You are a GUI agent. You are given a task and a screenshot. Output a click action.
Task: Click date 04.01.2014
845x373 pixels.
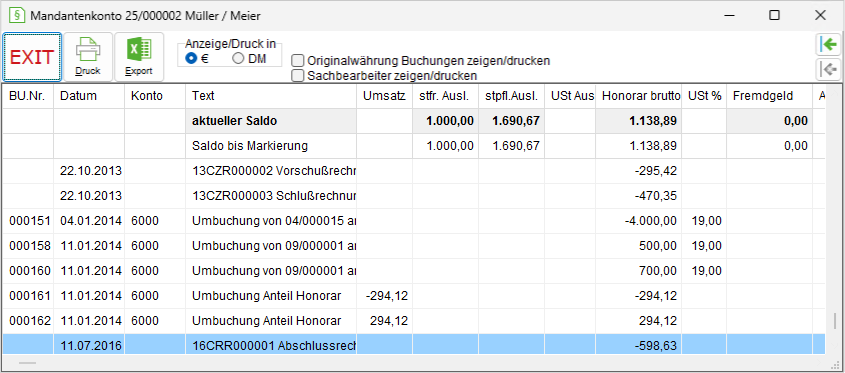pos(91,221)
